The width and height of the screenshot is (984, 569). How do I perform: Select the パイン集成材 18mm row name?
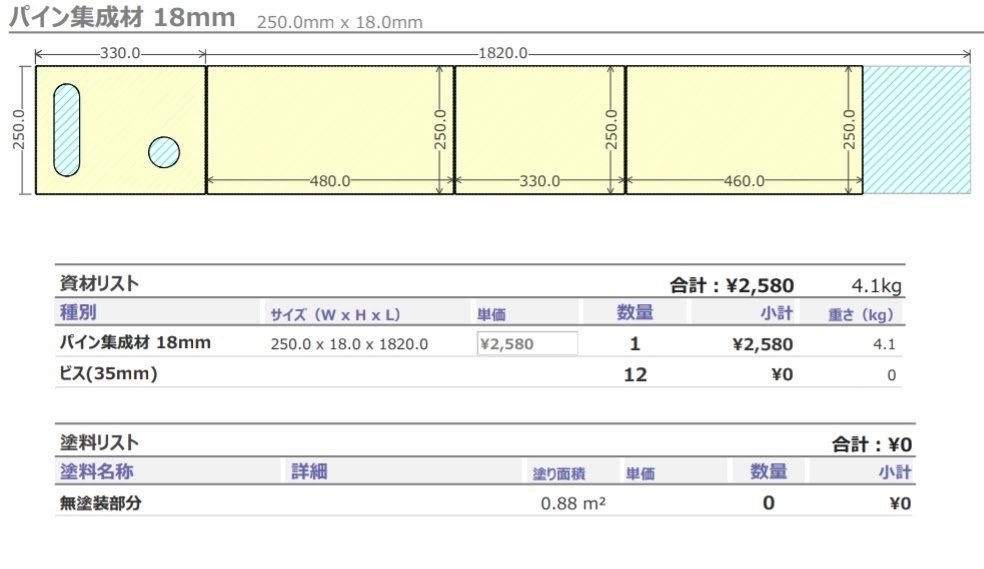(x=135, y=343)
